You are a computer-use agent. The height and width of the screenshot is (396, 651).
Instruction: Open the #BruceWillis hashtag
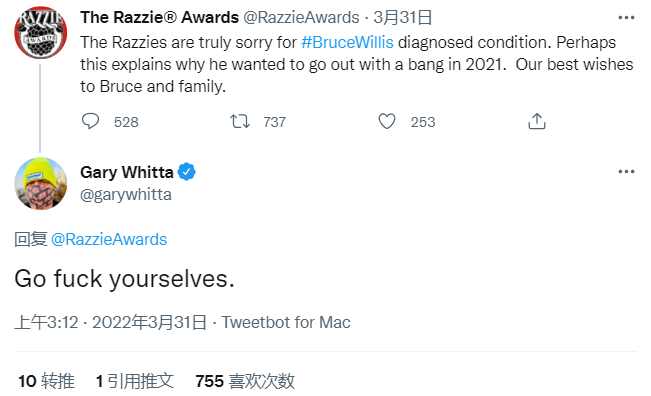pos(347,42)
